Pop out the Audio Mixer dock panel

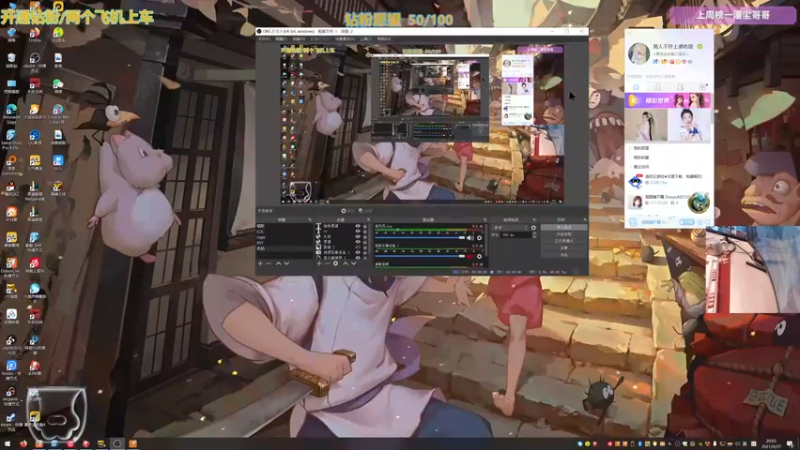tap(485, 219)
